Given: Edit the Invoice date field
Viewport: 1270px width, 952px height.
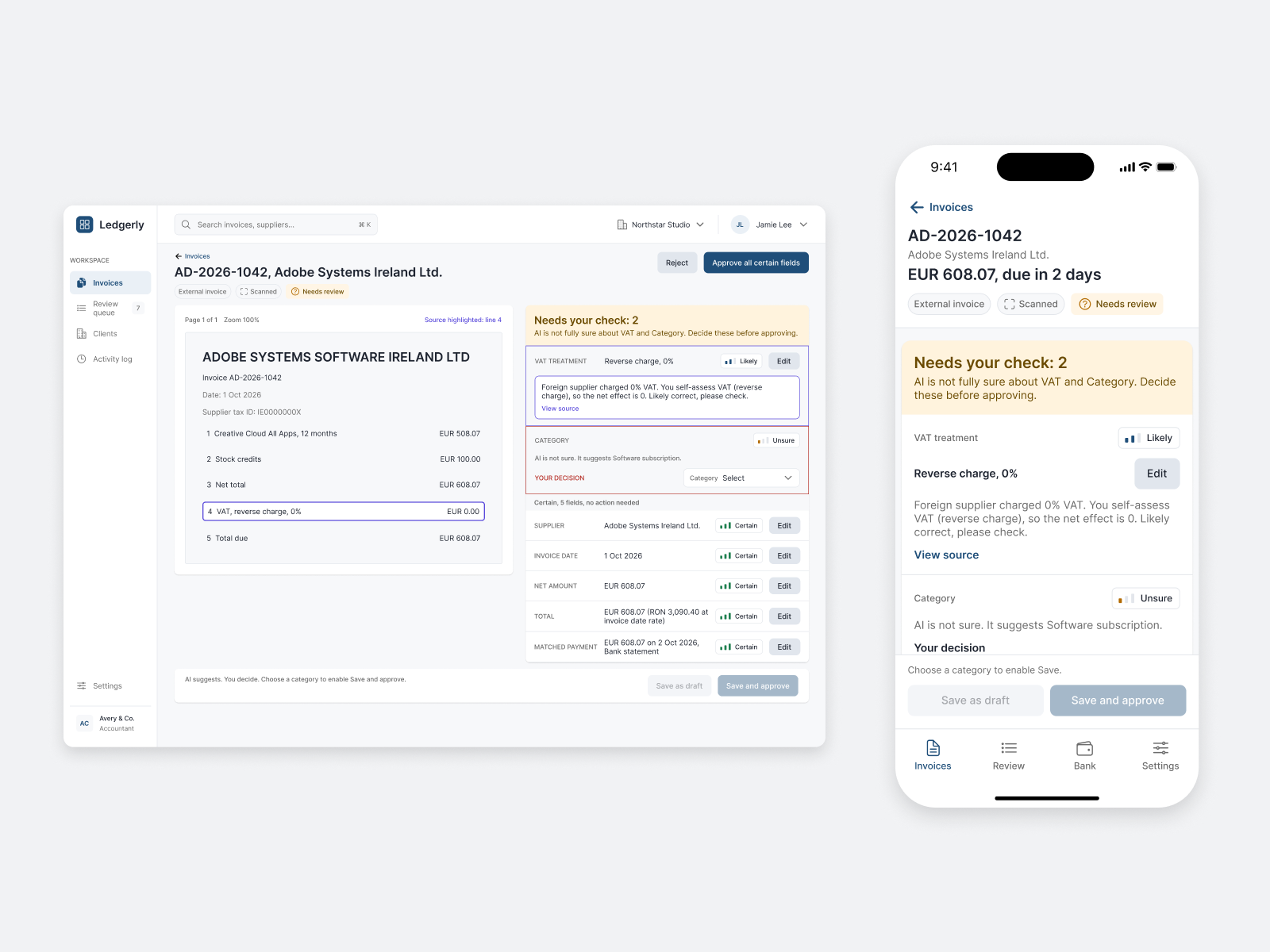Looking at the screenshot, I should (784, 556).
